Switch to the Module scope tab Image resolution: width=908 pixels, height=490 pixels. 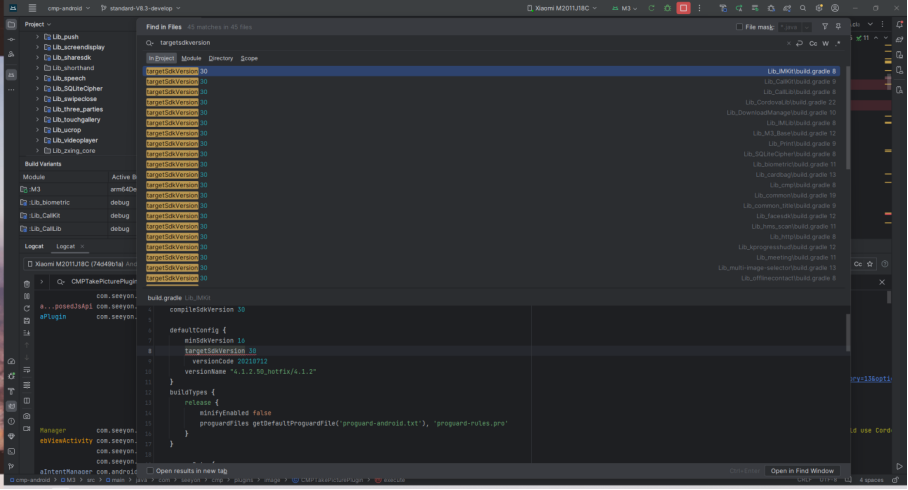[x=191, y=58]
